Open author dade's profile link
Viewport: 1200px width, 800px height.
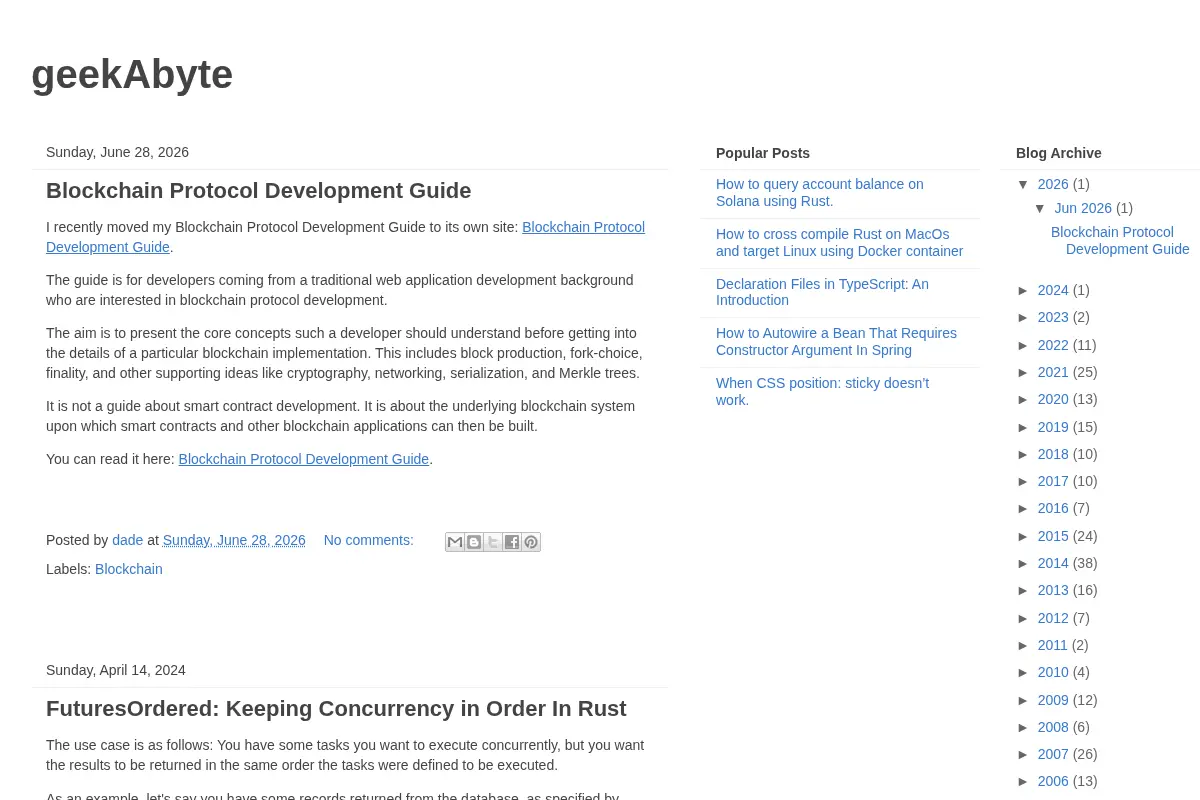coord(128,540)
